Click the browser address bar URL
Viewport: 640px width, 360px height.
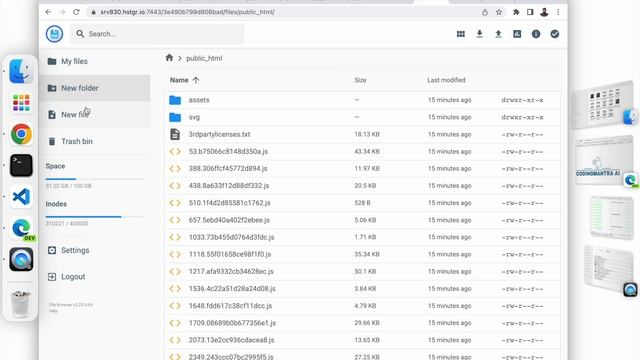(x=187, y=12)
